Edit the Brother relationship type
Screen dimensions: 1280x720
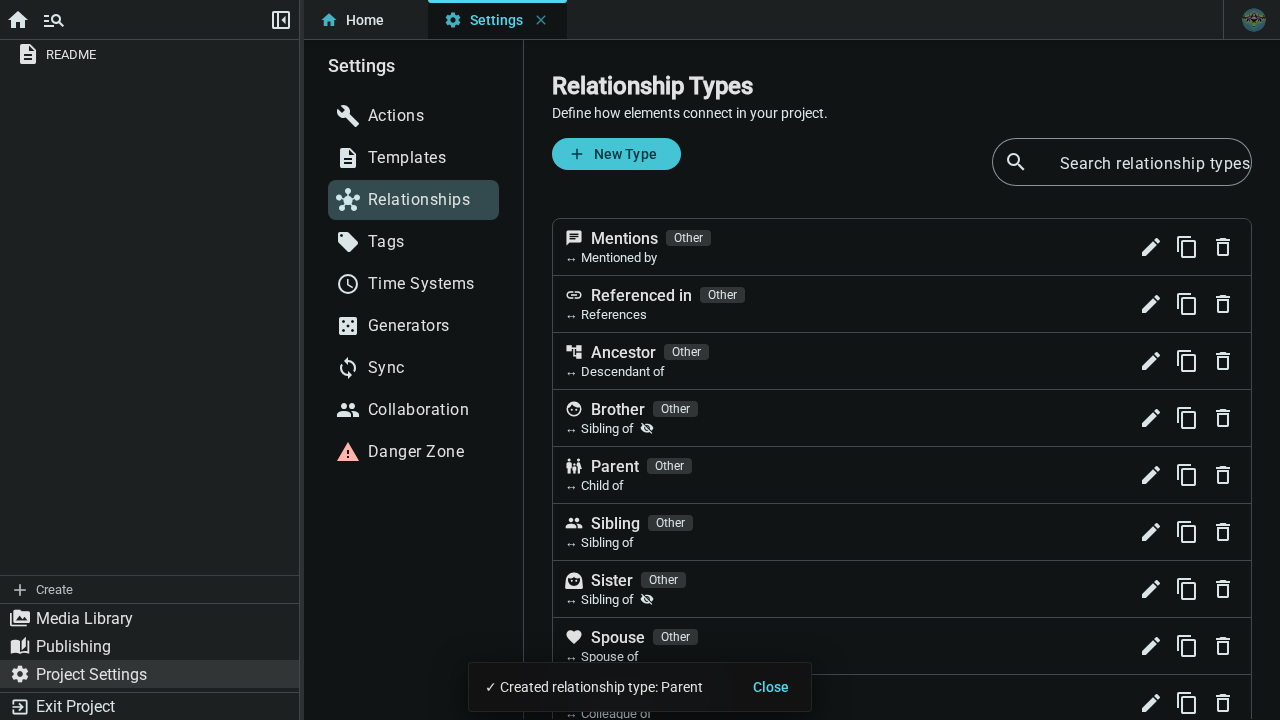click(1151, 418)
